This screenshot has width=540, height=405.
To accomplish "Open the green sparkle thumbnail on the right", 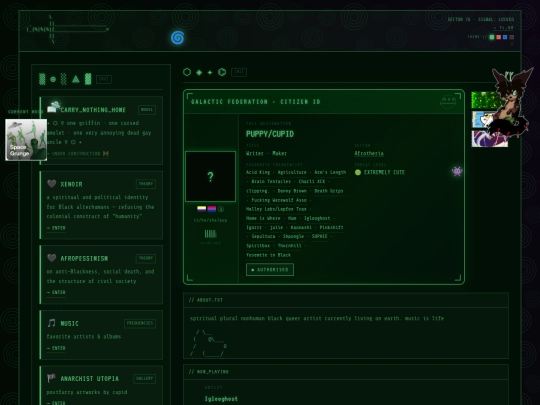I will [x=482, y=100].
